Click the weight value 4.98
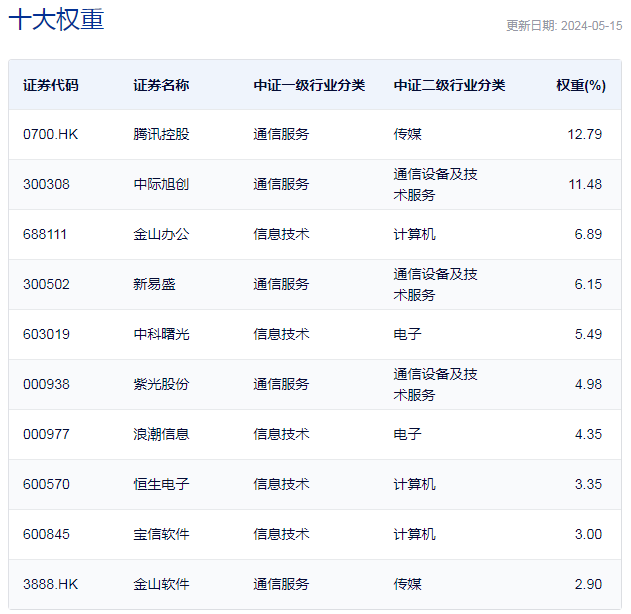Image resolution: width=631 pixels, height=614 pixels. click(x=588, y=384)
